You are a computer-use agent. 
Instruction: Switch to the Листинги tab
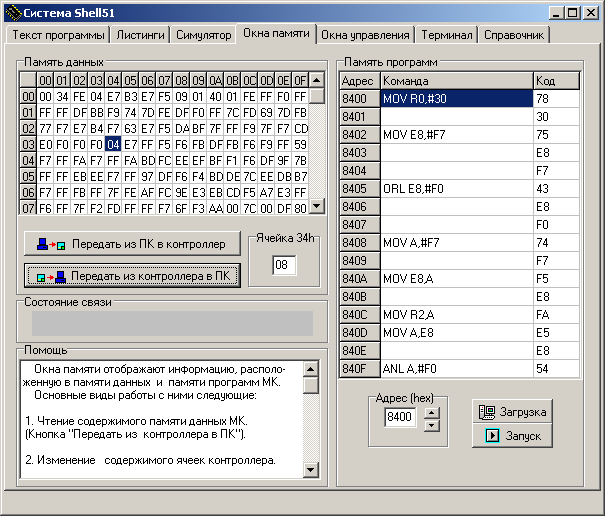[140, 35]
